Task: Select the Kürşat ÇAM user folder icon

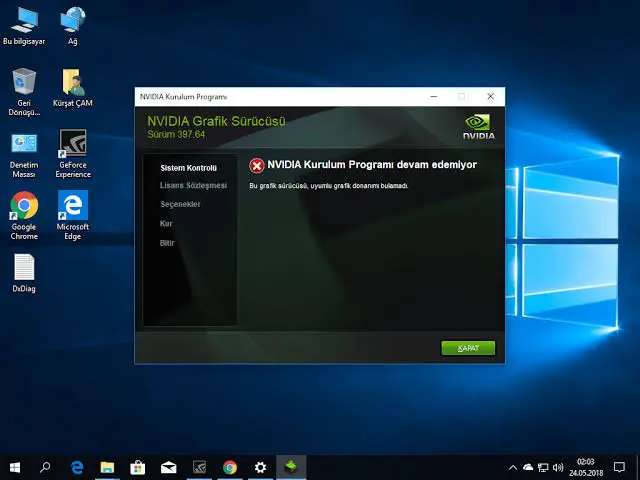Action: coord(73,88)
